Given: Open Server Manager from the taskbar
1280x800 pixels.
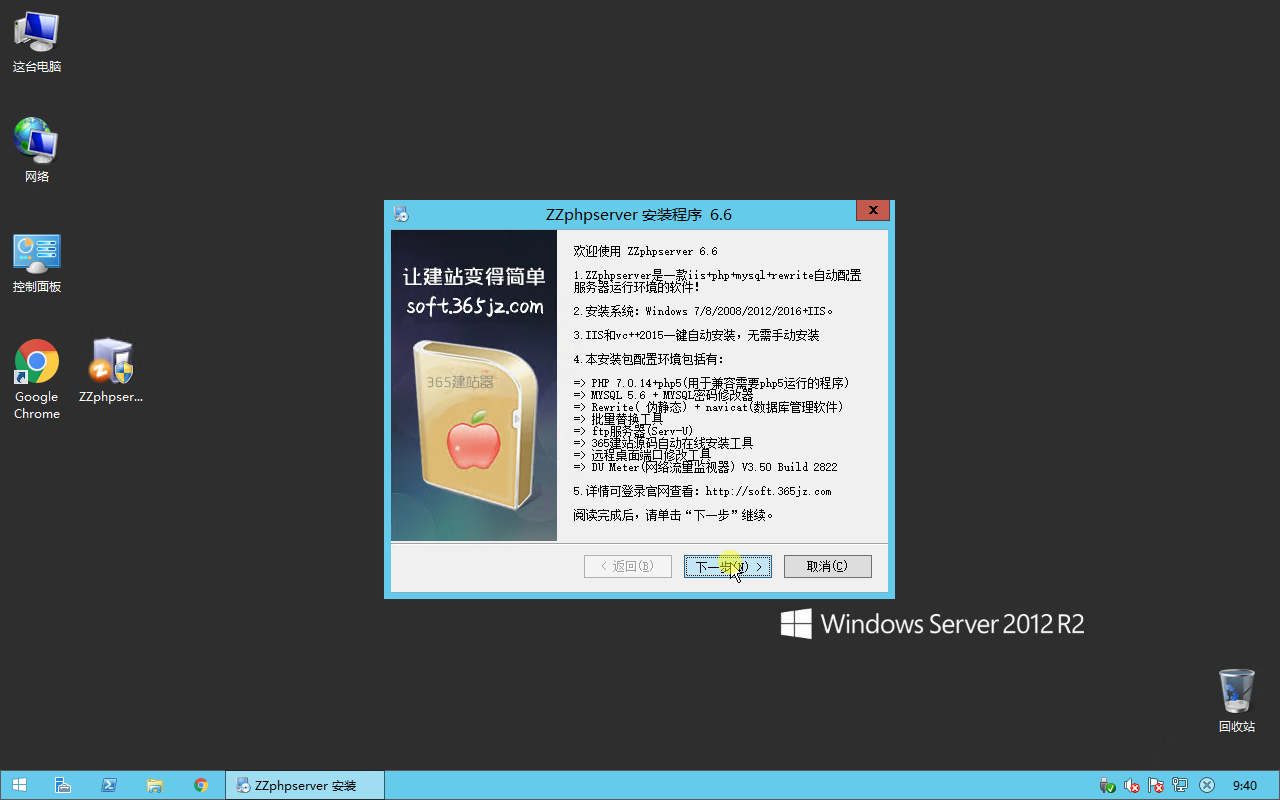Looking at the screenshot, I should point(62,785).
